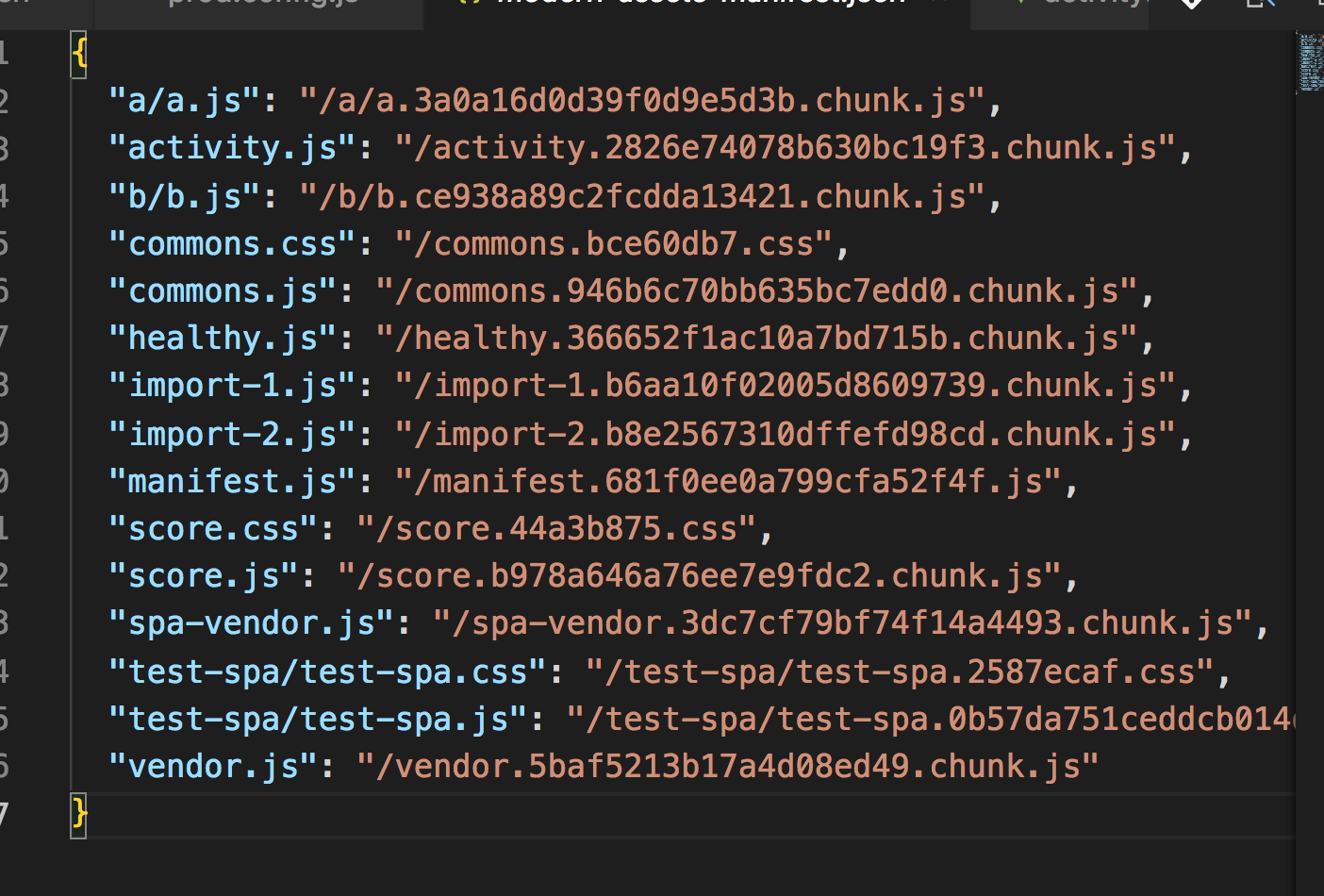Click the "manifest.js" key
This screenshot has height=896, width=1324.
(x=232, y=481)
